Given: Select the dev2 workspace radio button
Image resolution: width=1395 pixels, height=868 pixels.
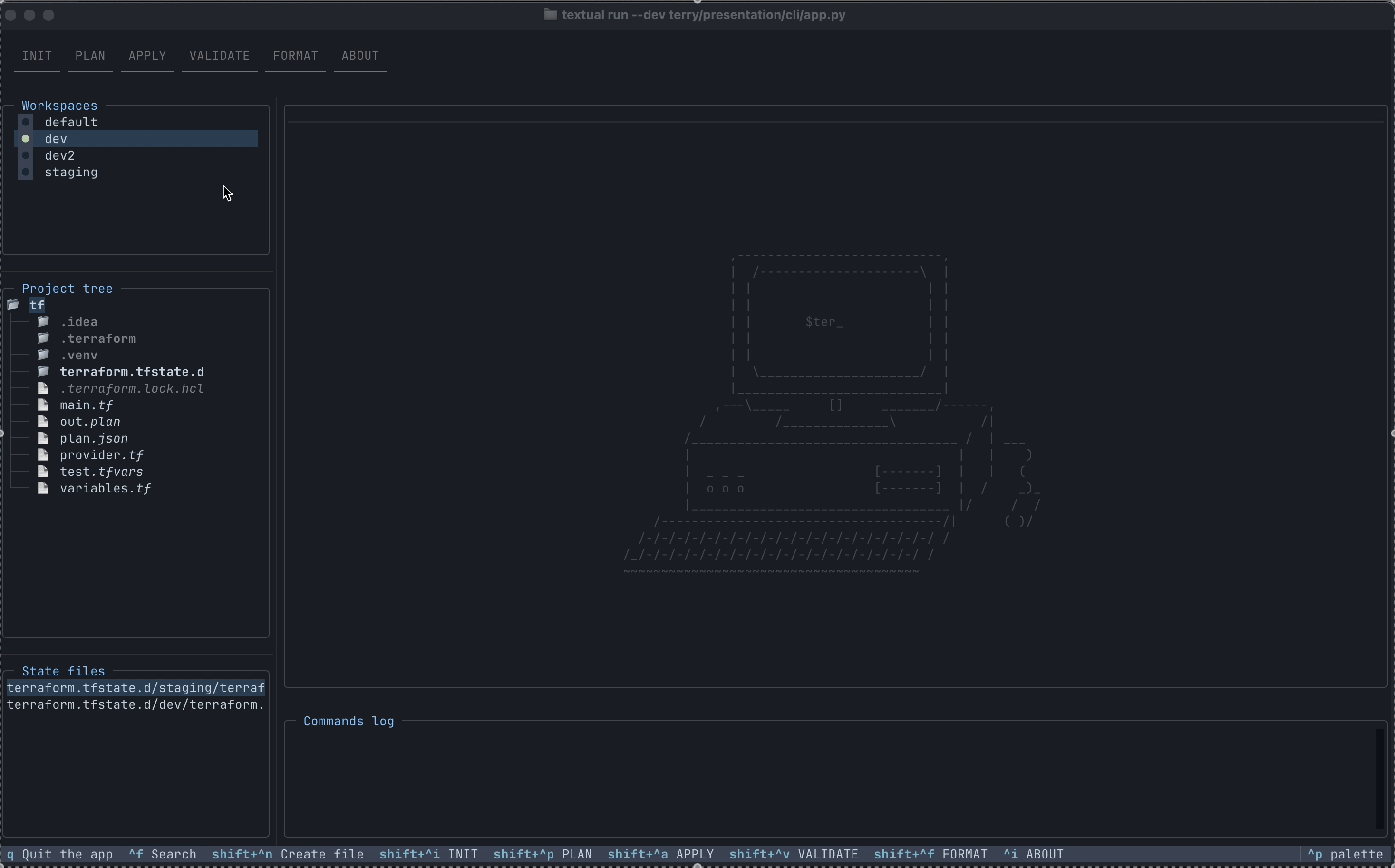Looking at the screenshot, I should tap(26, 155).
